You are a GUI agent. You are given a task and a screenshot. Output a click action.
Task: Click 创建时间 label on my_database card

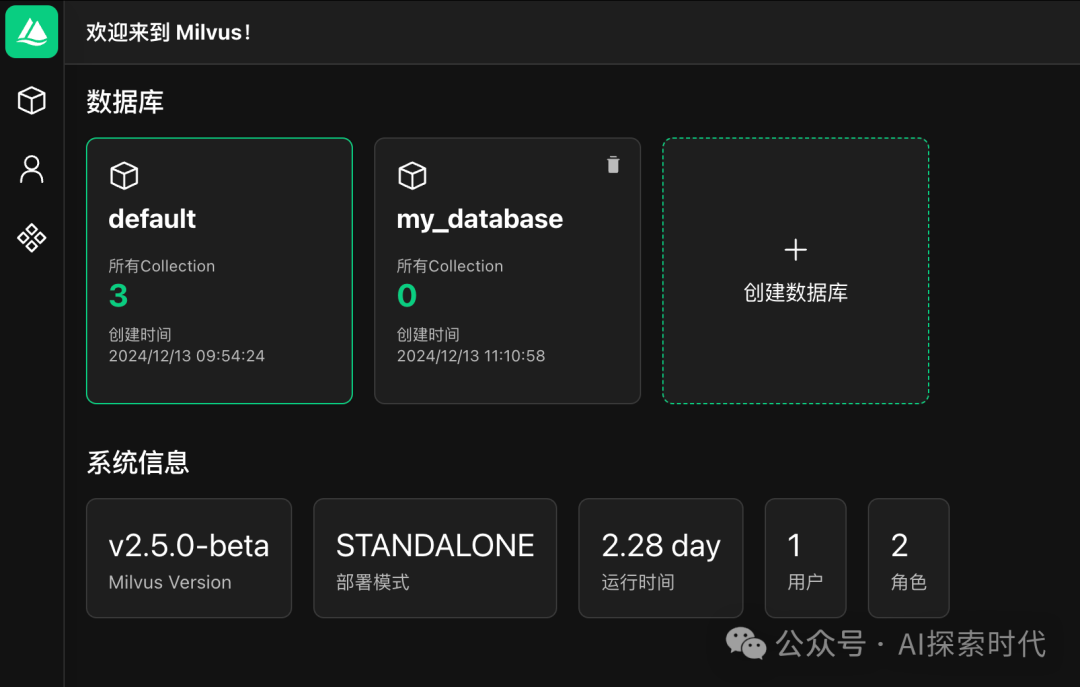(x=428, y=335)
